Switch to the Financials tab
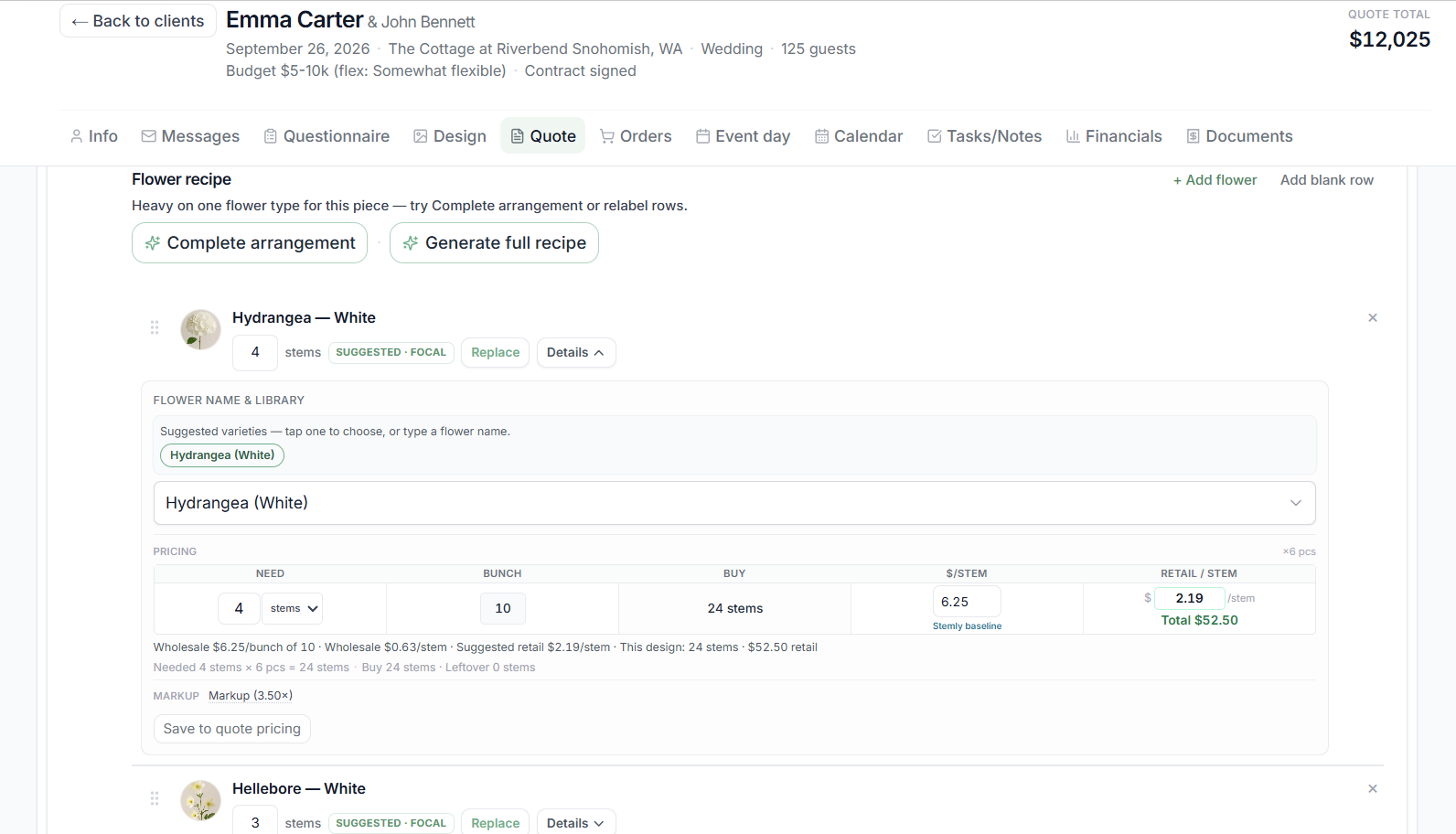1456x834 pixels. pos(1113,136)
